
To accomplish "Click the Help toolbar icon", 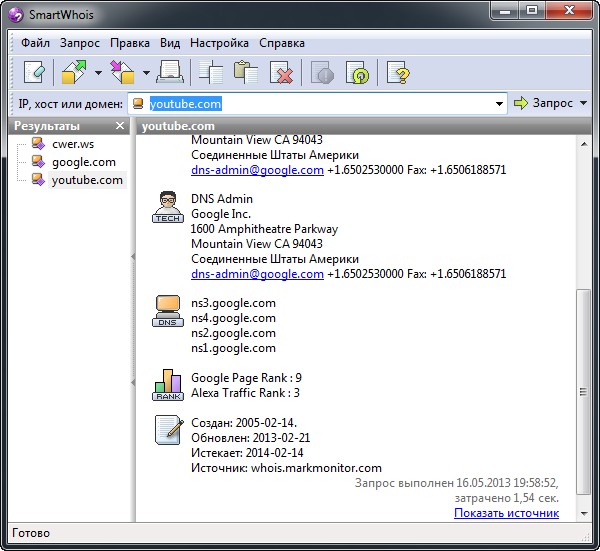I will [398, 72].
